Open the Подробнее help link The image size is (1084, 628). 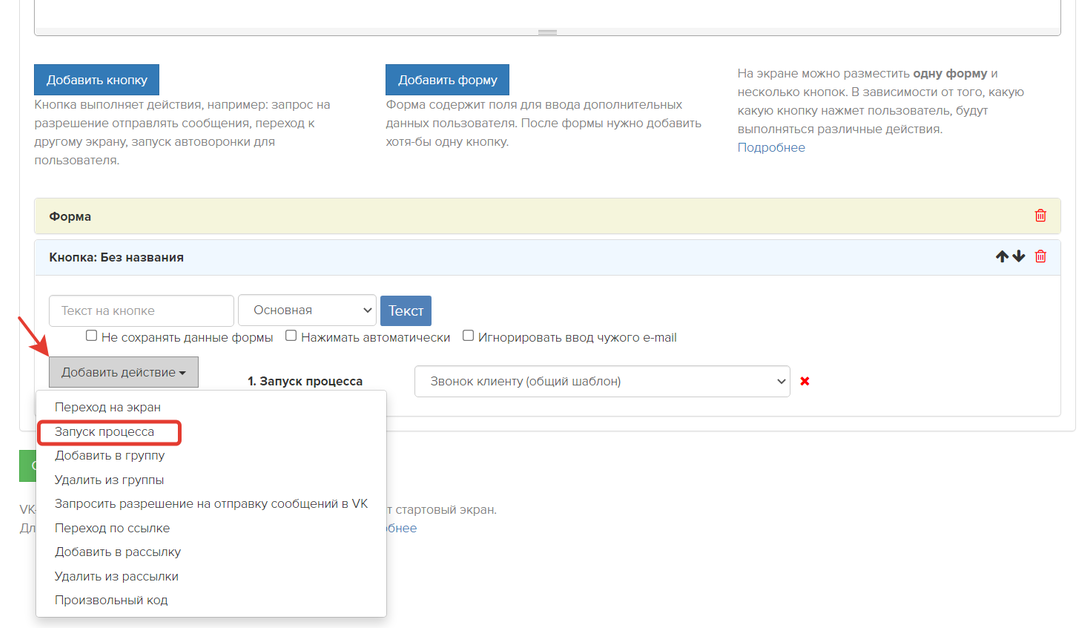point(771,148)
